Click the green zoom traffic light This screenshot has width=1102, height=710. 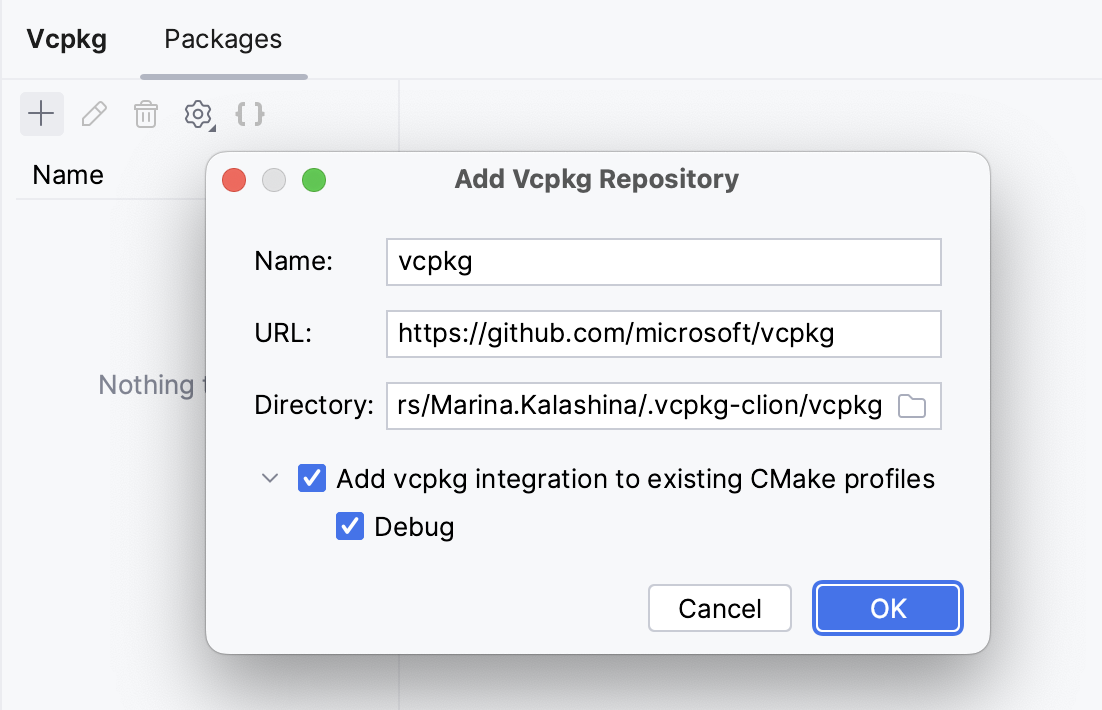[x=314, y=180]
